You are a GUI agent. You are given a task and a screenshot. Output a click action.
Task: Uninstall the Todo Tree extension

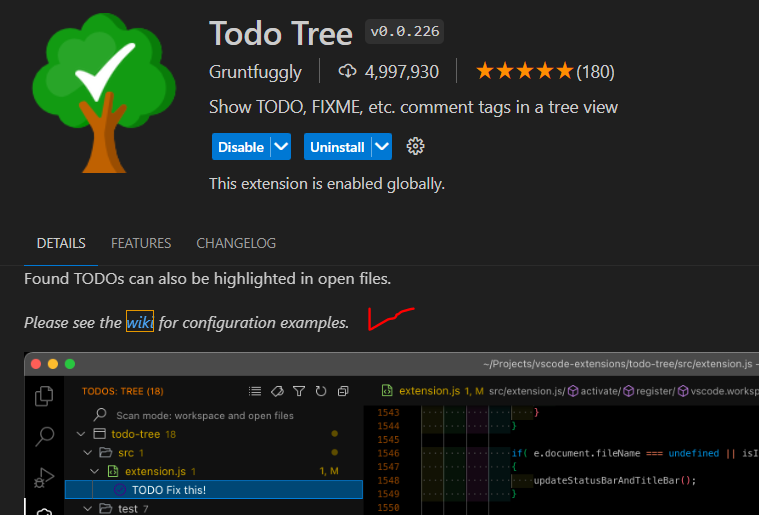click(337, 147)
